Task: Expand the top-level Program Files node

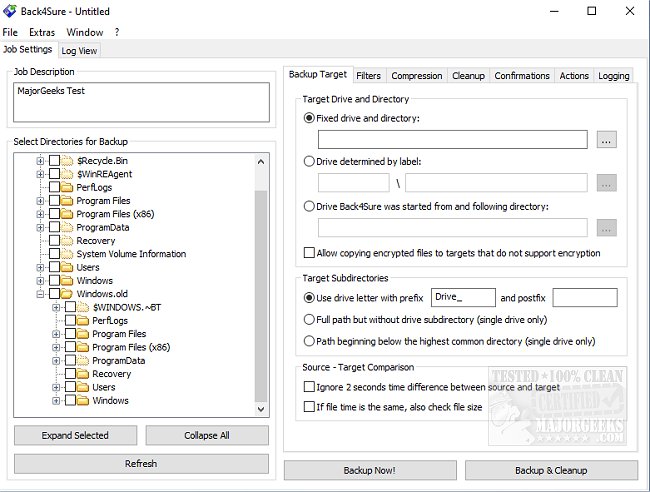Action: tap(40, 201)
